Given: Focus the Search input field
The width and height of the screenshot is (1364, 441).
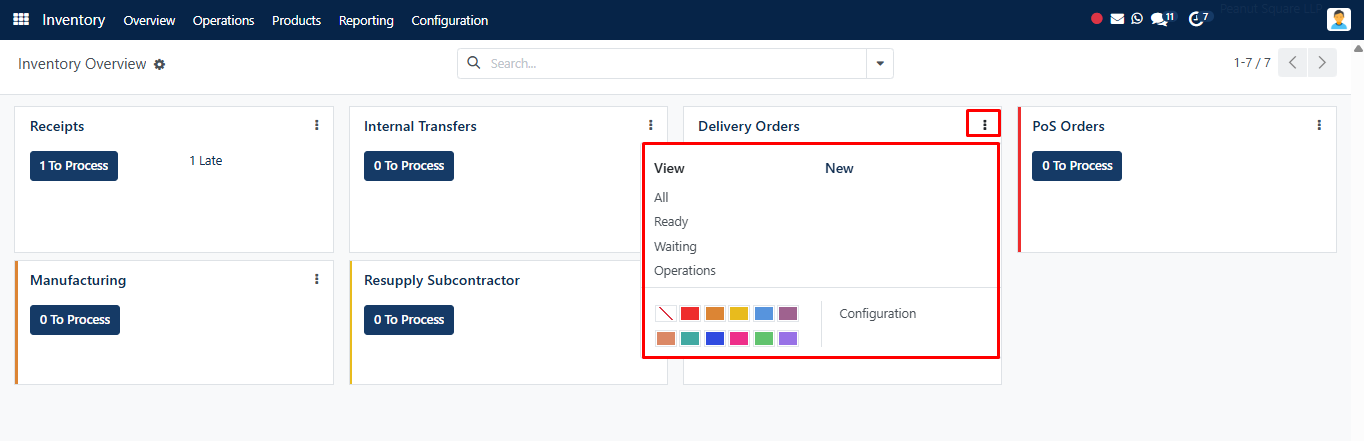Looking at the screenshot, I should [675, 63].
